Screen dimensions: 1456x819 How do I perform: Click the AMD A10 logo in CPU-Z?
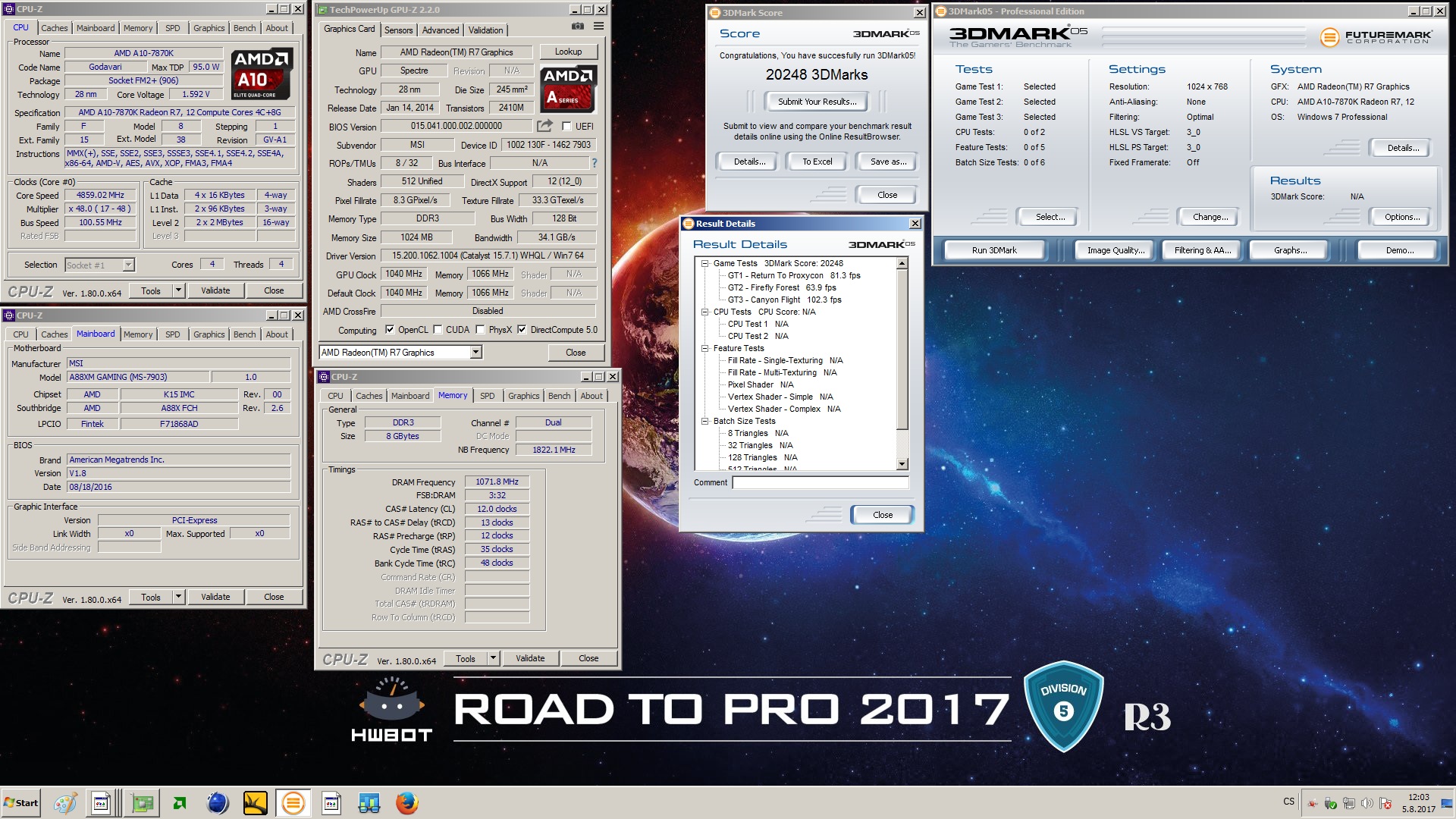tap(262, 74)
